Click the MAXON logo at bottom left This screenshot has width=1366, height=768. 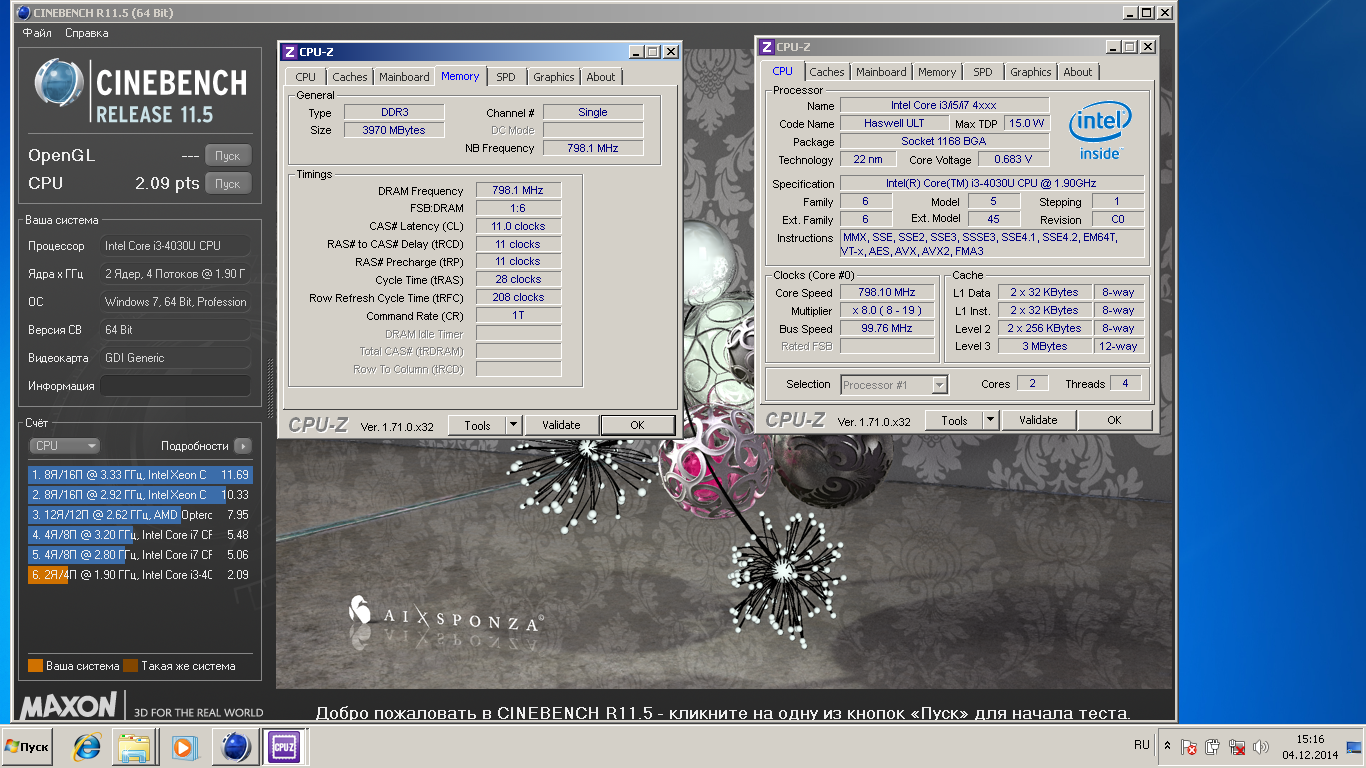[x=69, y=706]
